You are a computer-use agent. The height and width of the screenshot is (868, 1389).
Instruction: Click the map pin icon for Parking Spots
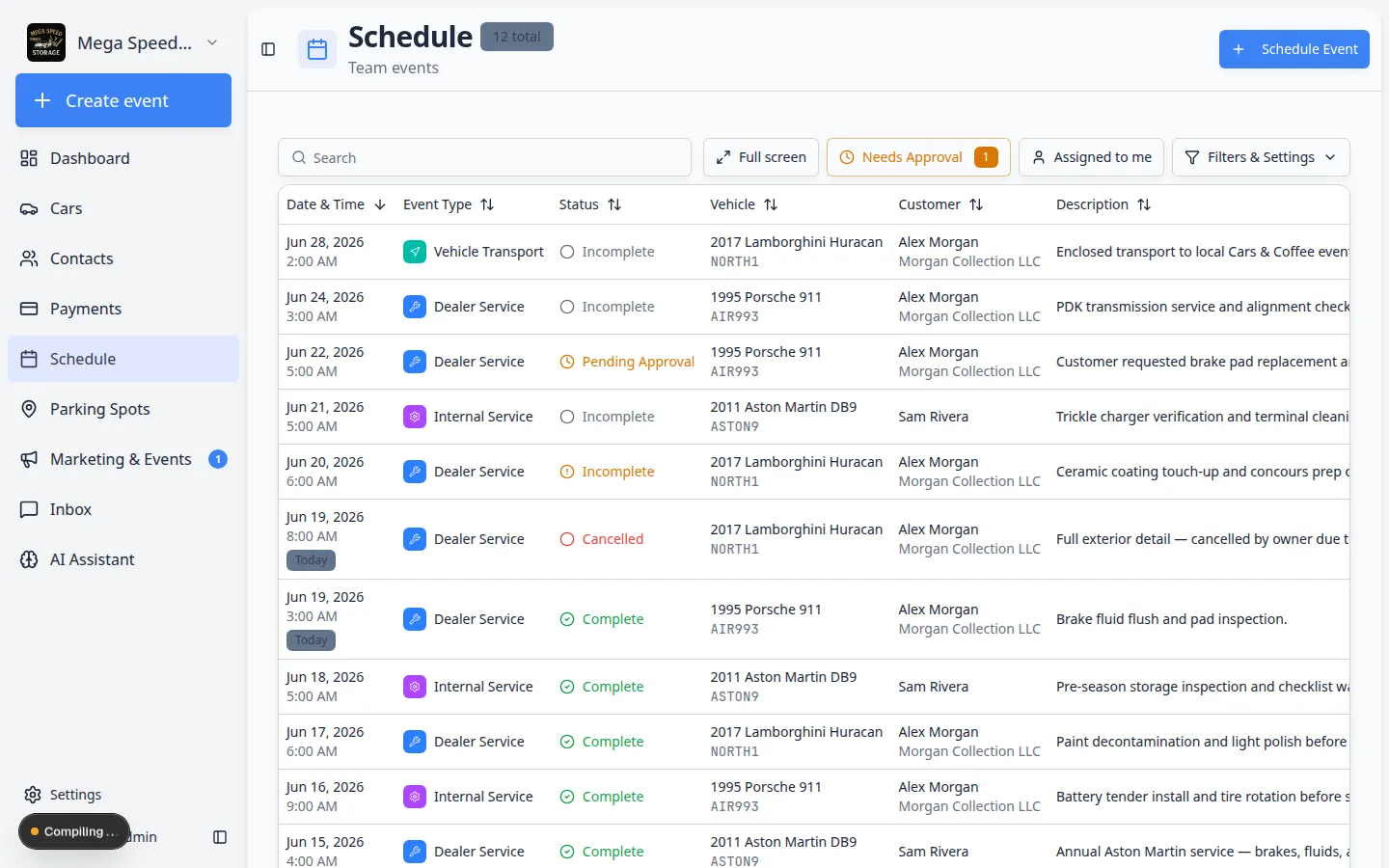(29, 409)
